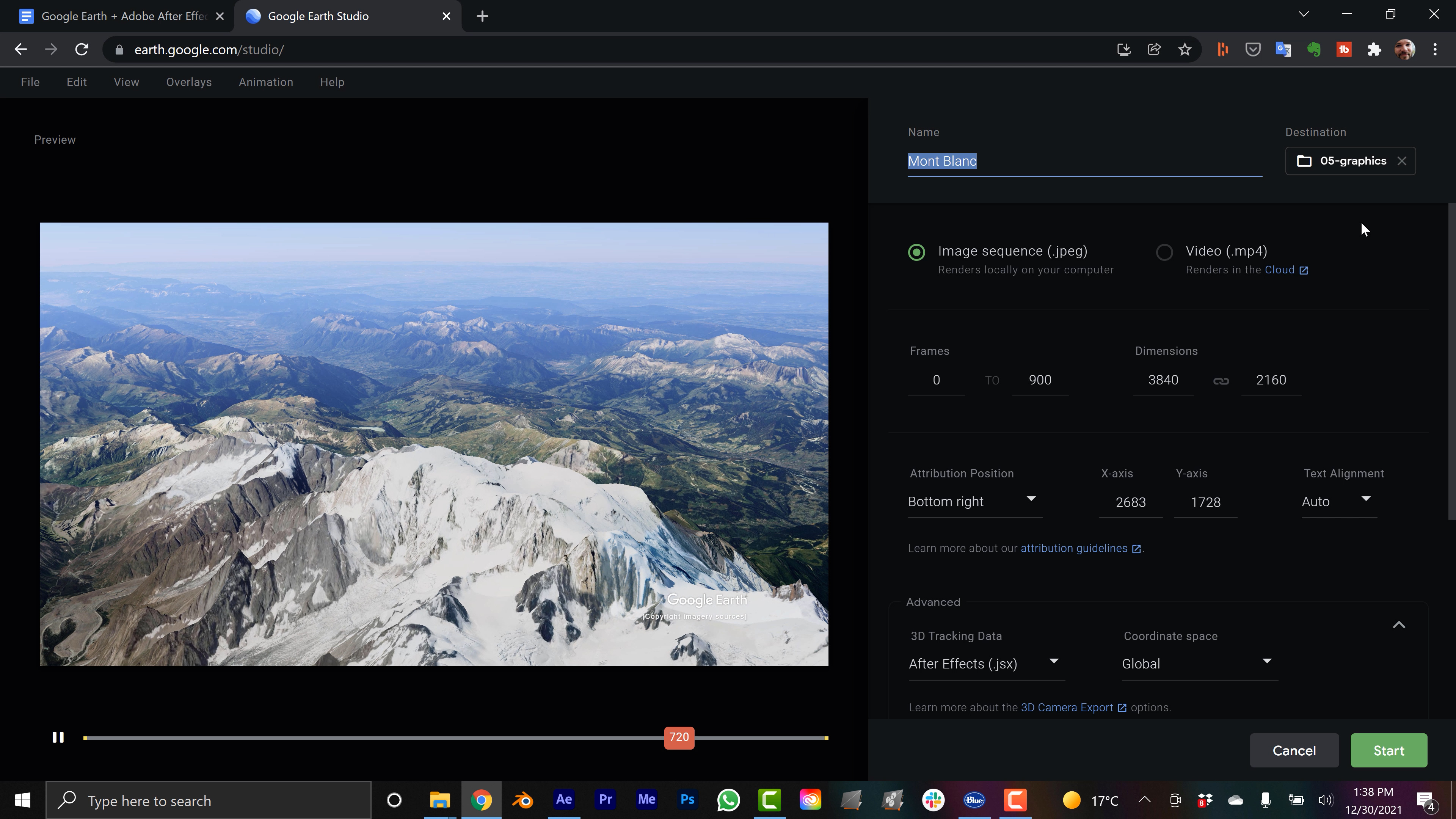Select the Video (.mp4) render option

[x=1164, y=251]
